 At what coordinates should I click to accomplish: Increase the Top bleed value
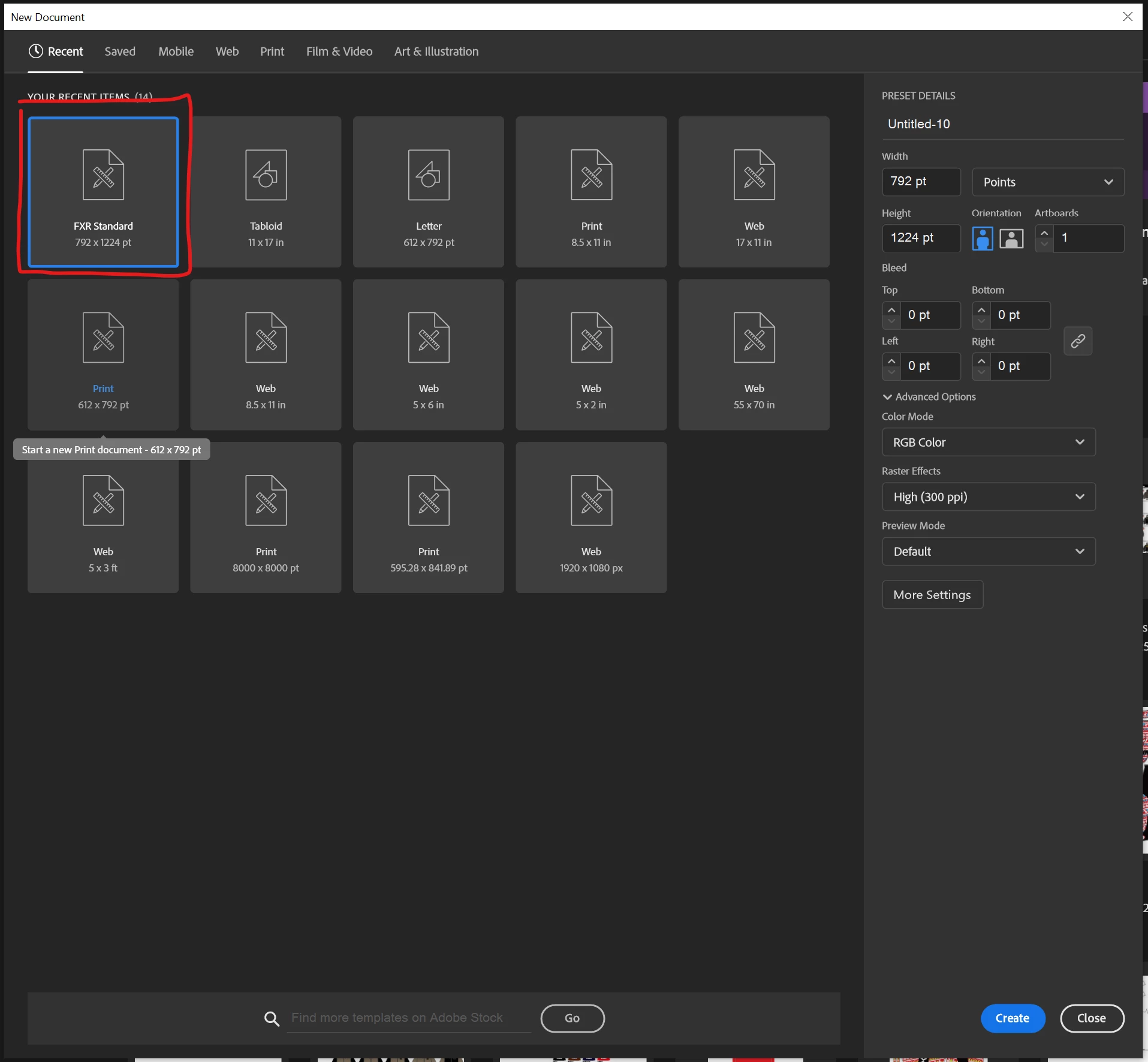coord(891,310)
